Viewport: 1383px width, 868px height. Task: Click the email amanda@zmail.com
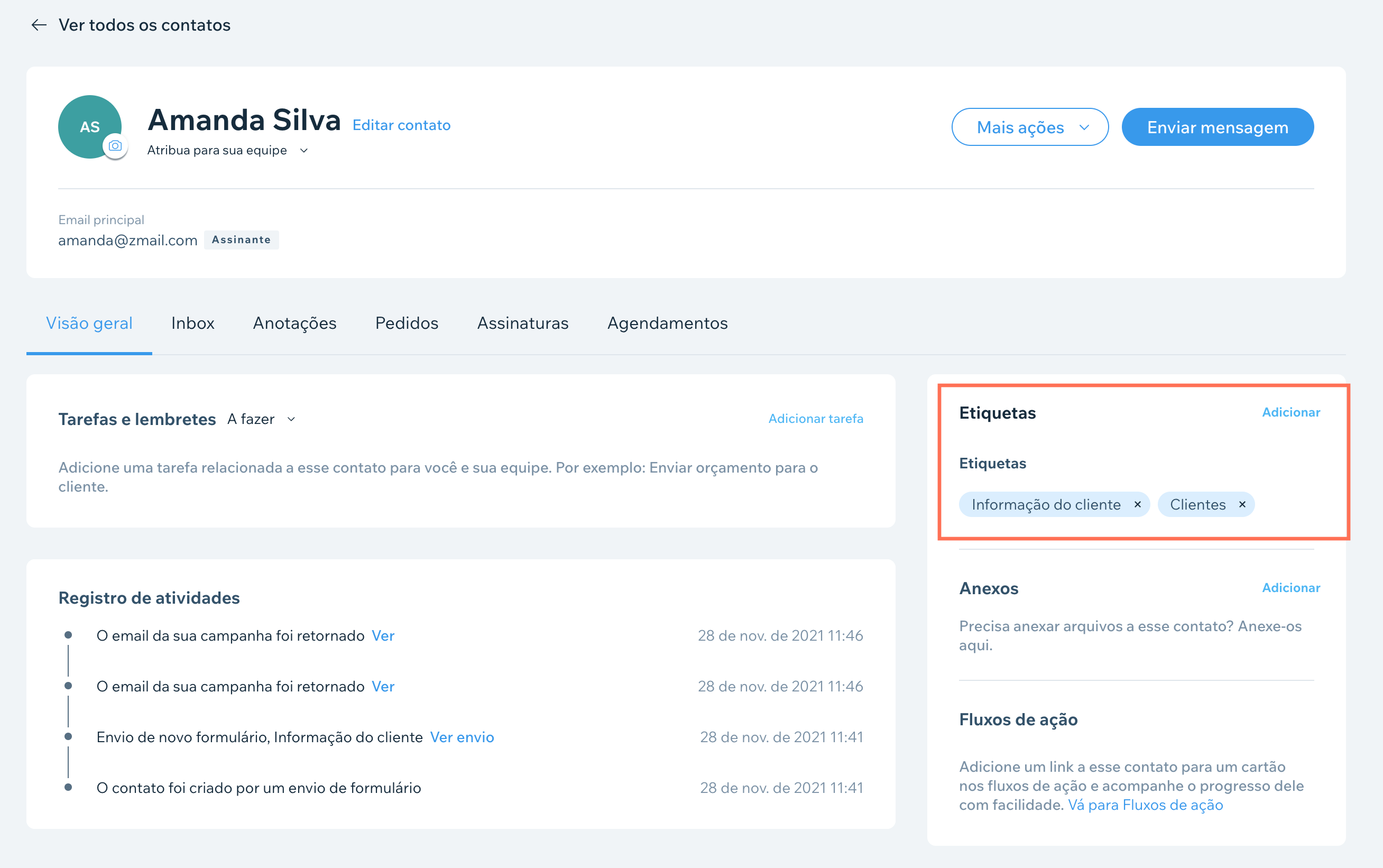(127, 241)
